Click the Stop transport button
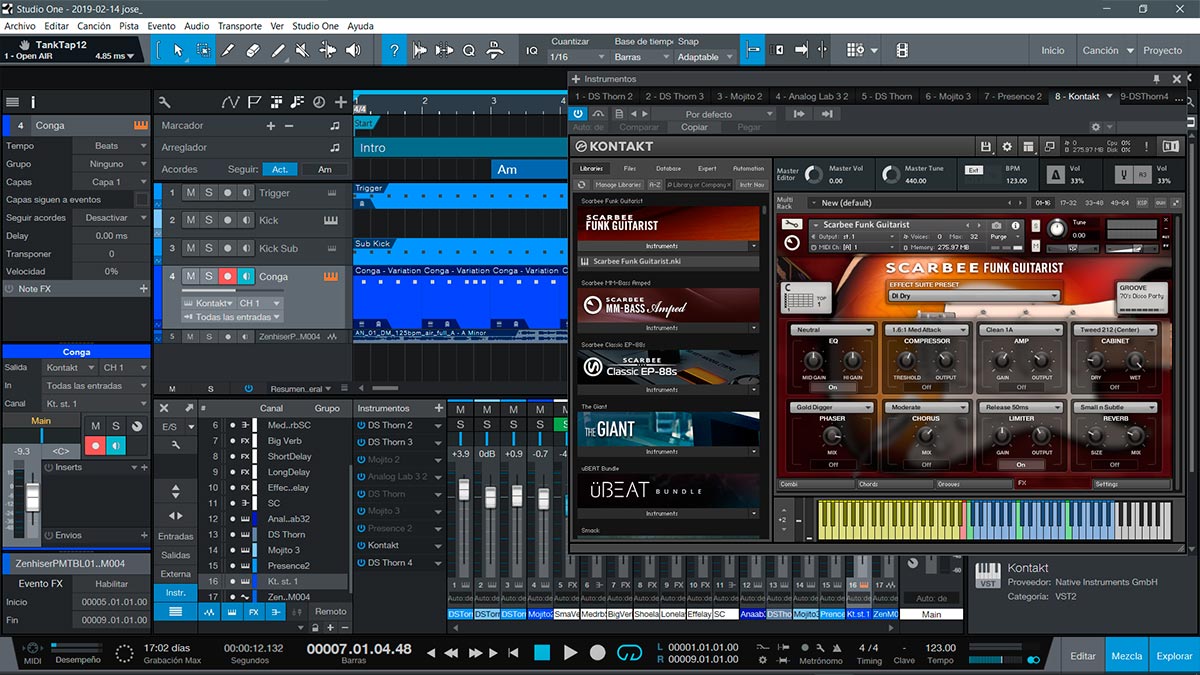 [542, 653]
